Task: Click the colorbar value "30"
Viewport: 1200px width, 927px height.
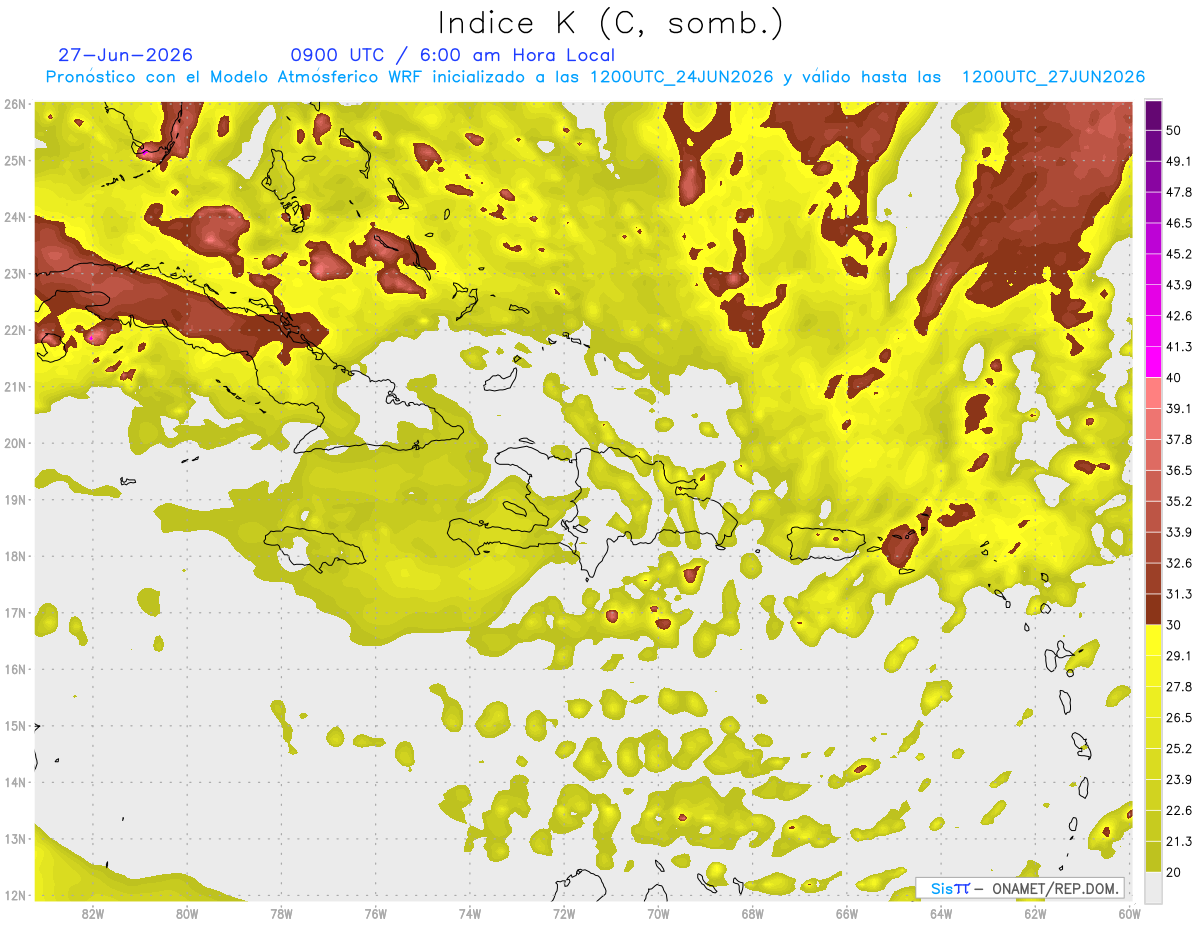Action: [x=1174, y=625]
